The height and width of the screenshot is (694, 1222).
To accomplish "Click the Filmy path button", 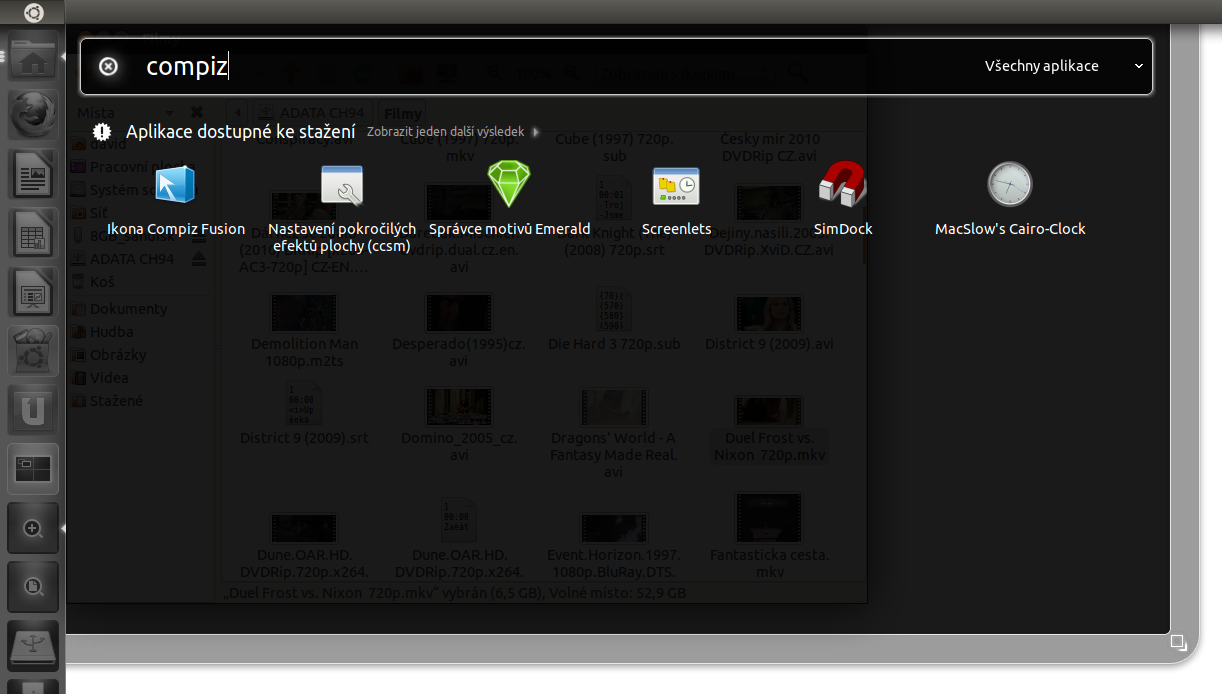I will (x=404, y=112).
